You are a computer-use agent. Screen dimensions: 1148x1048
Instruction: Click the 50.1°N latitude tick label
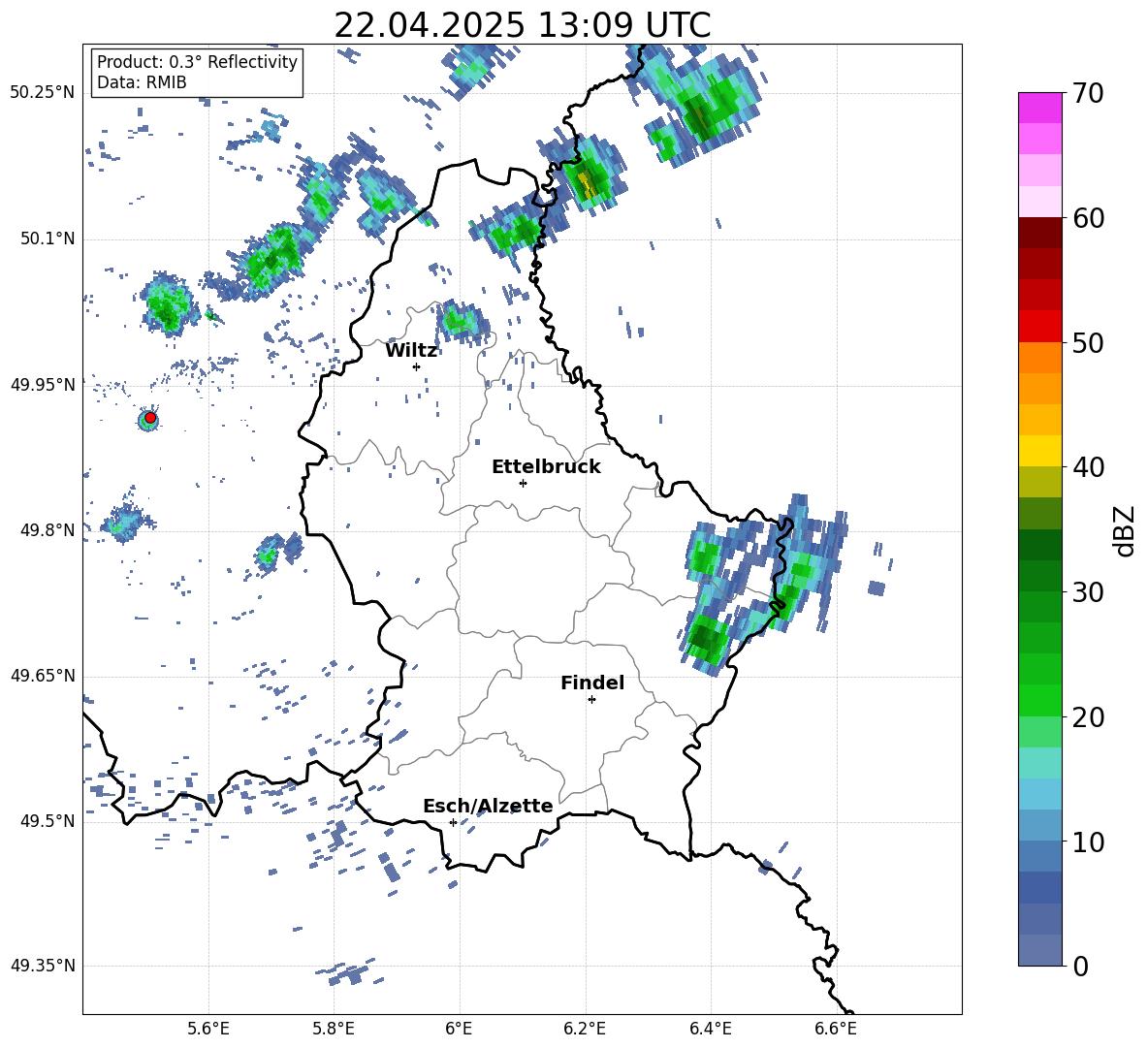[48, 239]
